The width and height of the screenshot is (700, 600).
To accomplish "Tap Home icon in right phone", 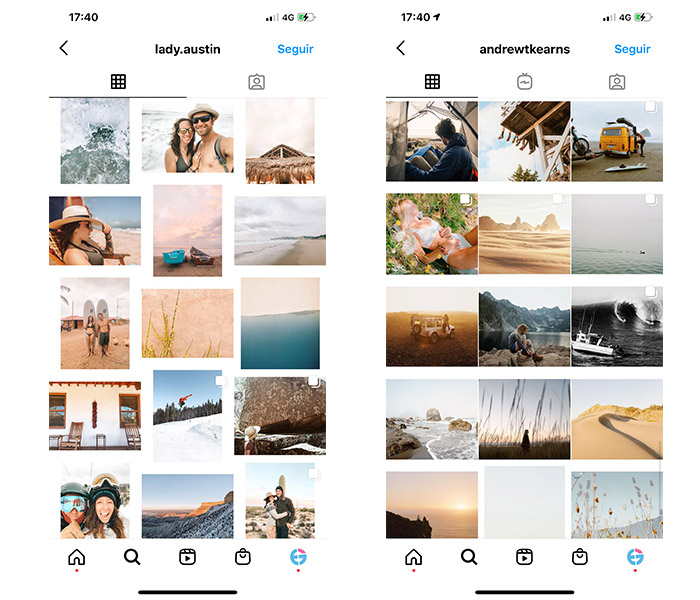I will pyautogui.click(x=413, y=557).
